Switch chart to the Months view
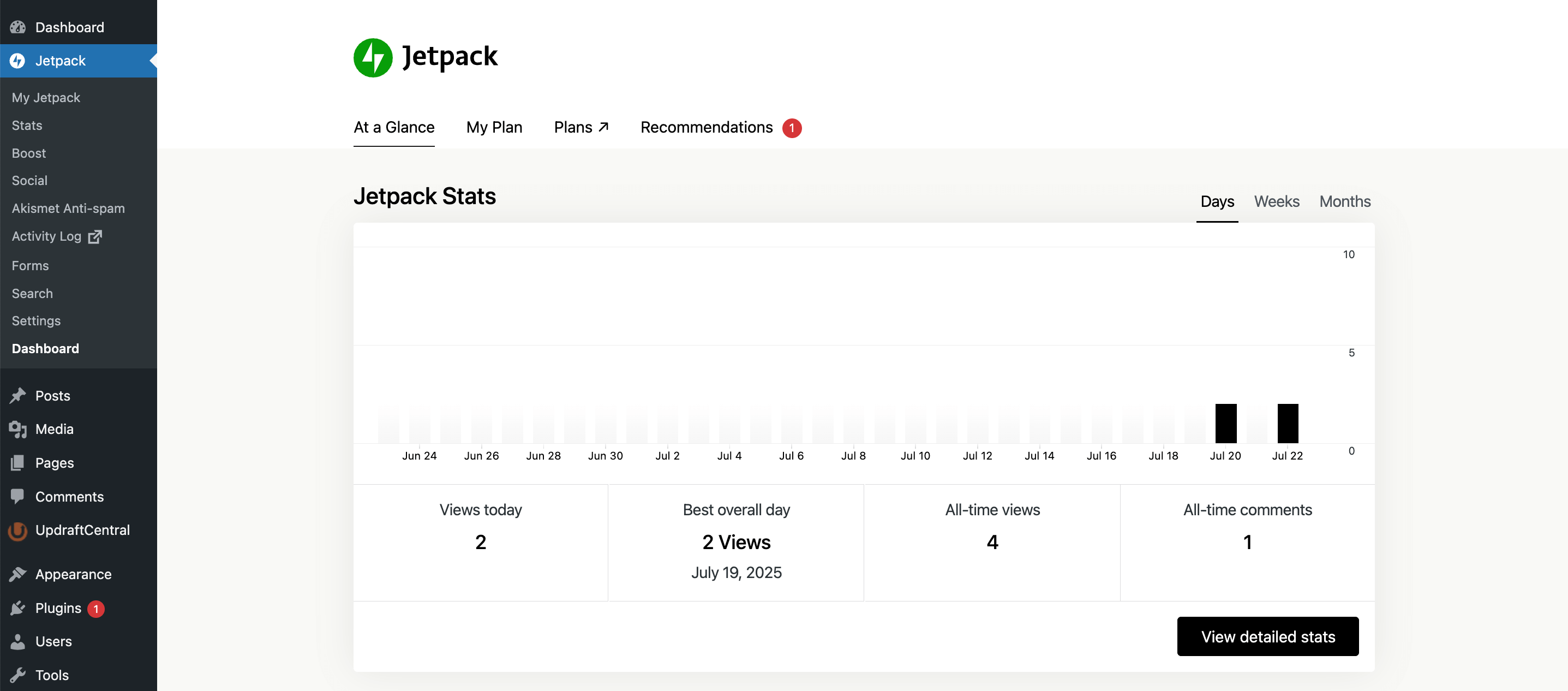The image size is (1568, 691). pos(1344,201)
